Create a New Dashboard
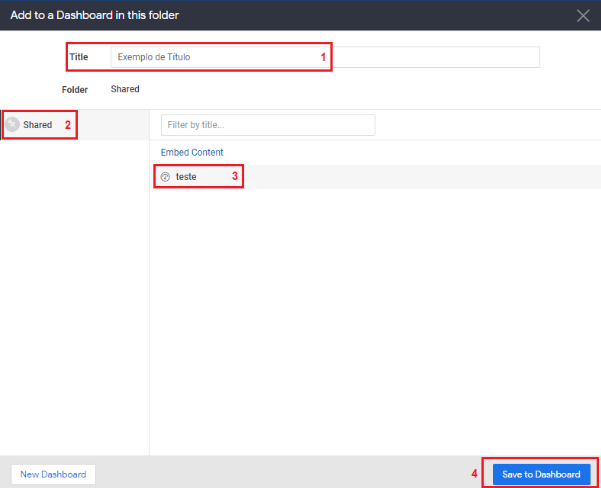Image resolution: width=601 pixels, height=488 pixels. tap(53, 475)
